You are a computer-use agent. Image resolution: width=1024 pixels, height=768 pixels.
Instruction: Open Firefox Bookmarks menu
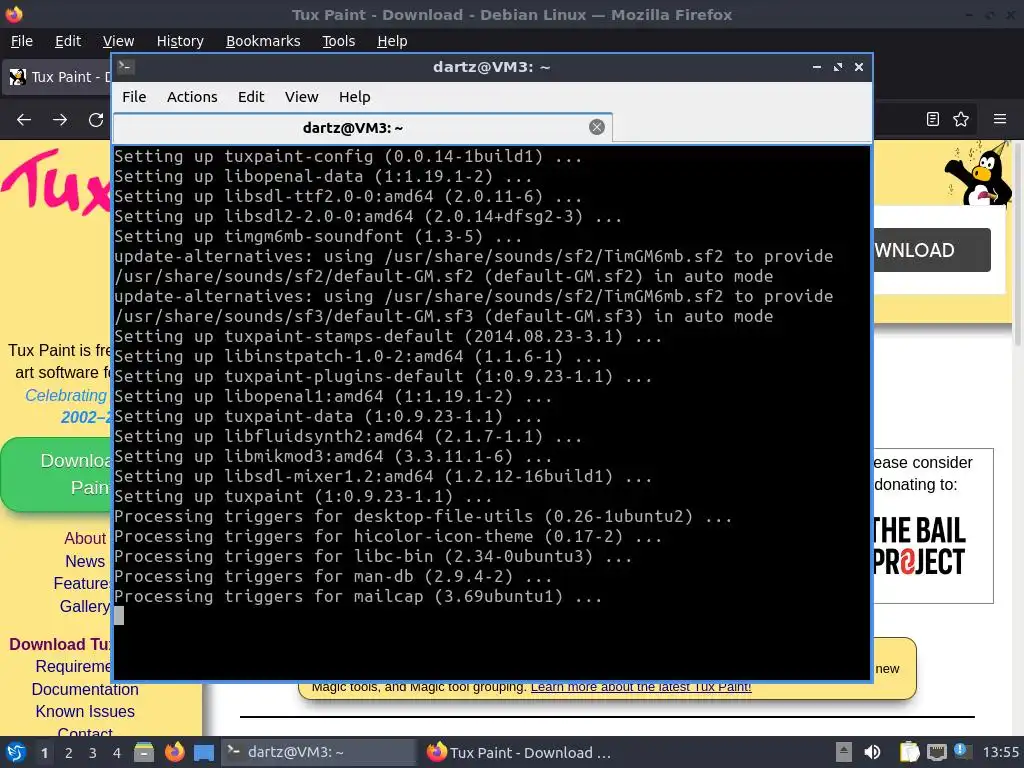point(263,41)
